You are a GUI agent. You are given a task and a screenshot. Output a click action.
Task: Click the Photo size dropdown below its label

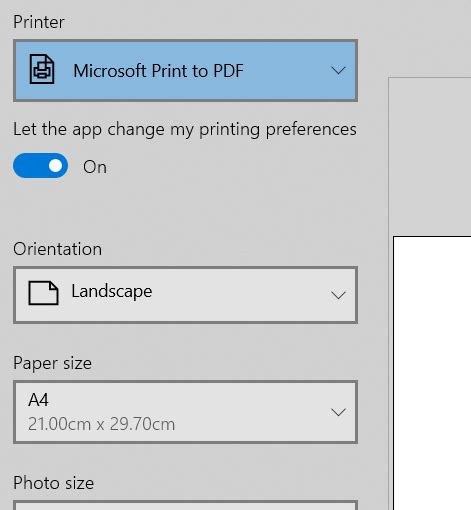click(185, 505)
